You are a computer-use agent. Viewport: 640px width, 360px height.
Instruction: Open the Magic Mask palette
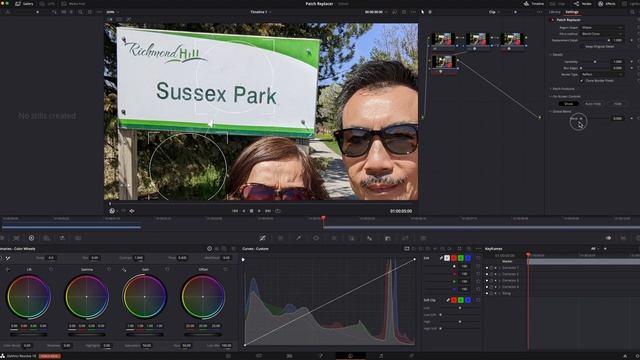tap(351, 238)
